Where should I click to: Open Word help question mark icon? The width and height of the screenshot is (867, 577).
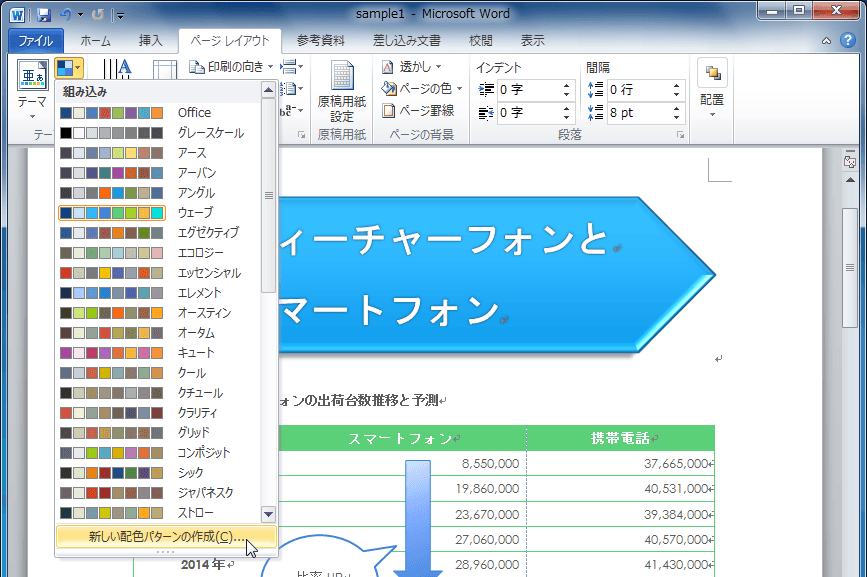click(848, 40)
